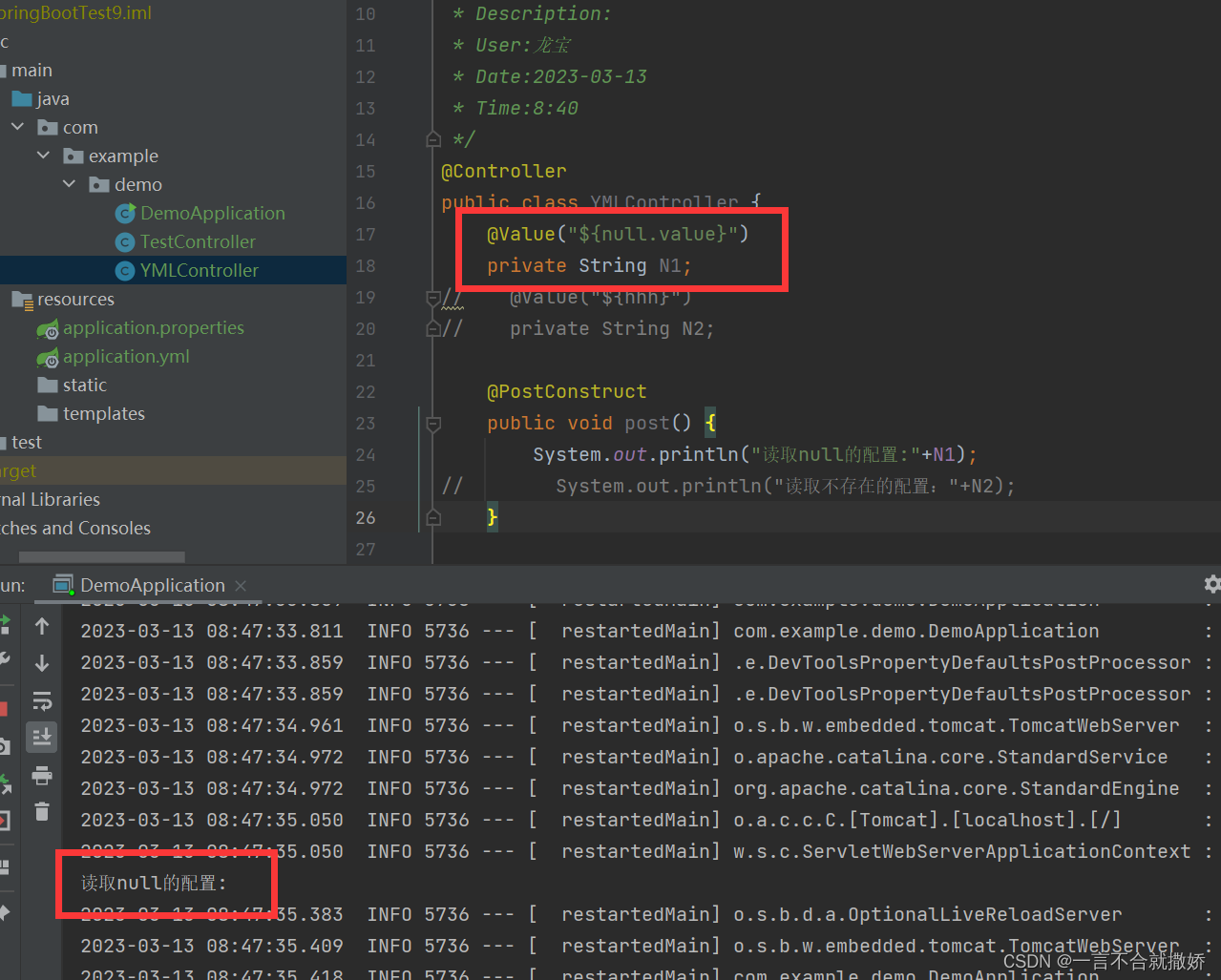This screenshot has height=980, width=1221.
Task: Clear console with trash icon
Action: click(x=42, y=811)
